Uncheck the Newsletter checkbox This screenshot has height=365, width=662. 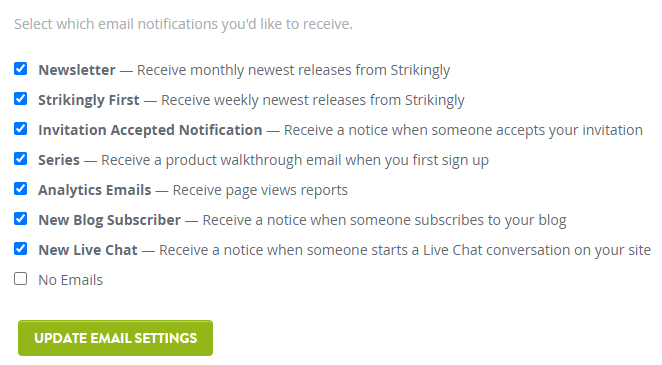(20, 68)
